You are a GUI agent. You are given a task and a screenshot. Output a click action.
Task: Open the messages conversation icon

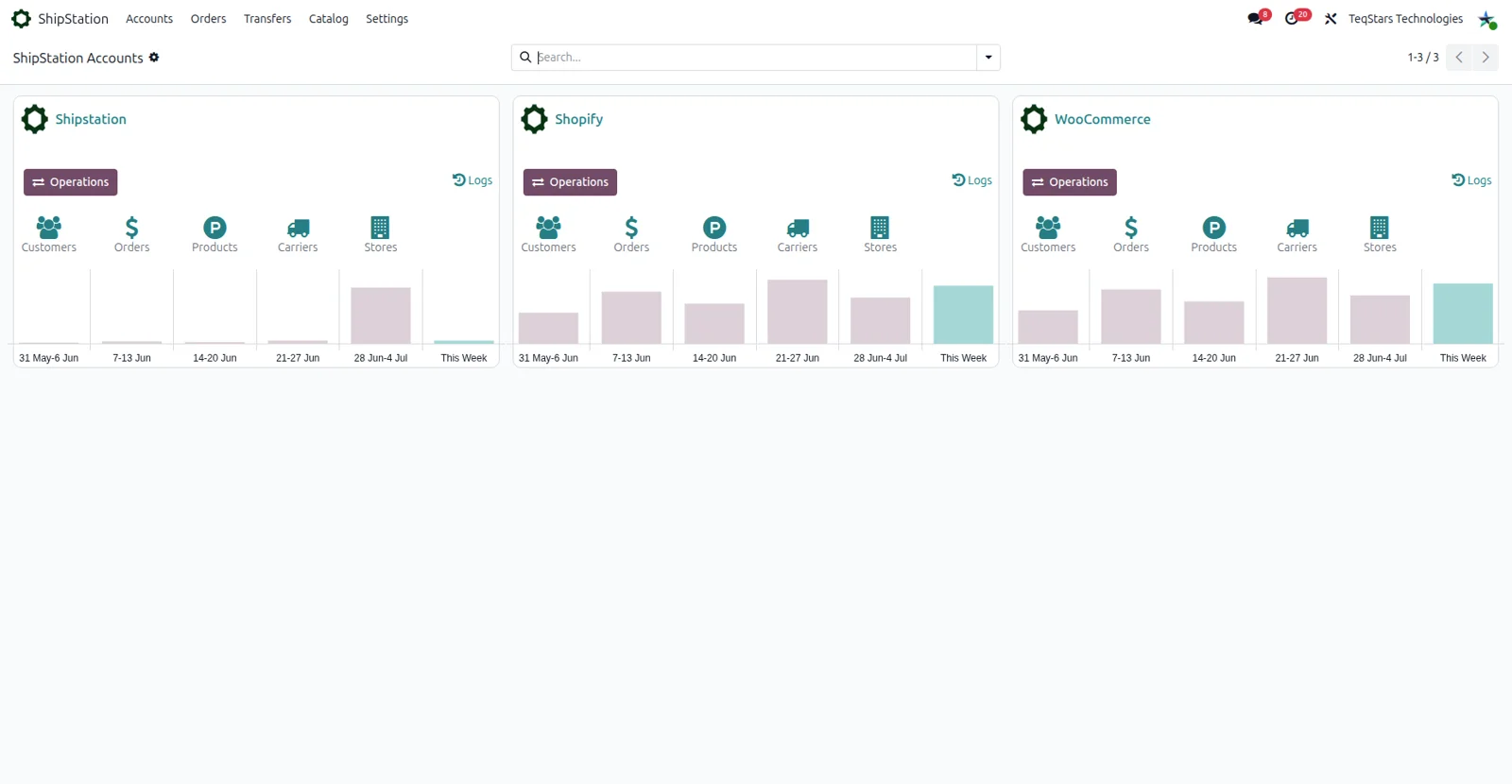pyautogui.click(x=1255, y=19)
